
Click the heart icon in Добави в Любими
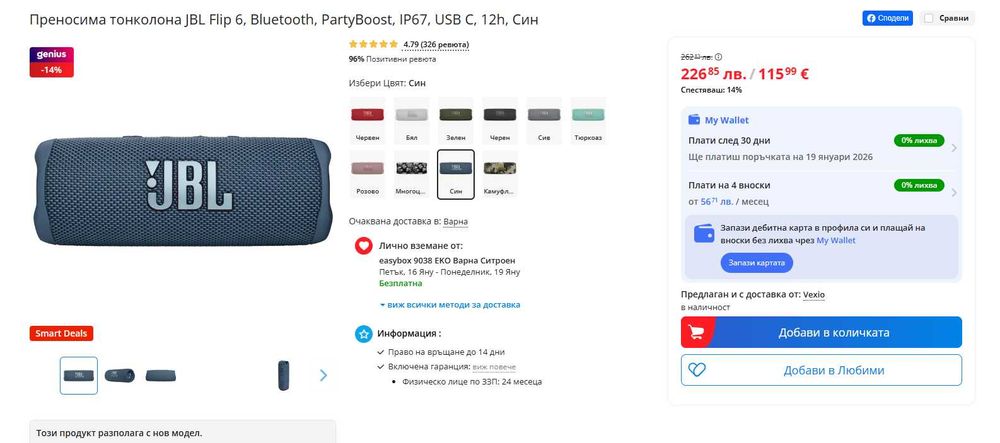[698, 370]
